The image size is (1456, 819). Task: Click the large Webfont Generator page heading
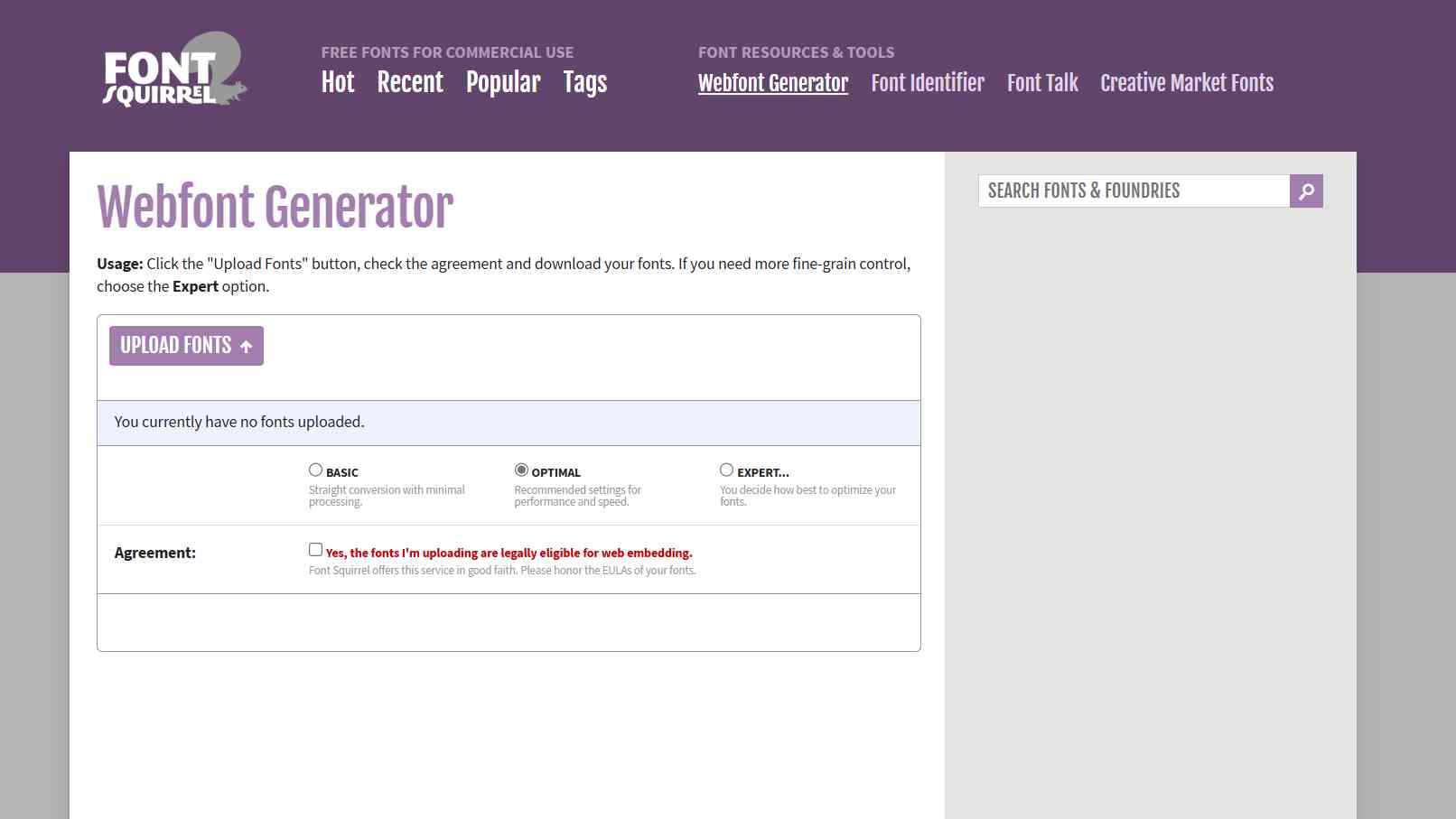tap(275, 208)
